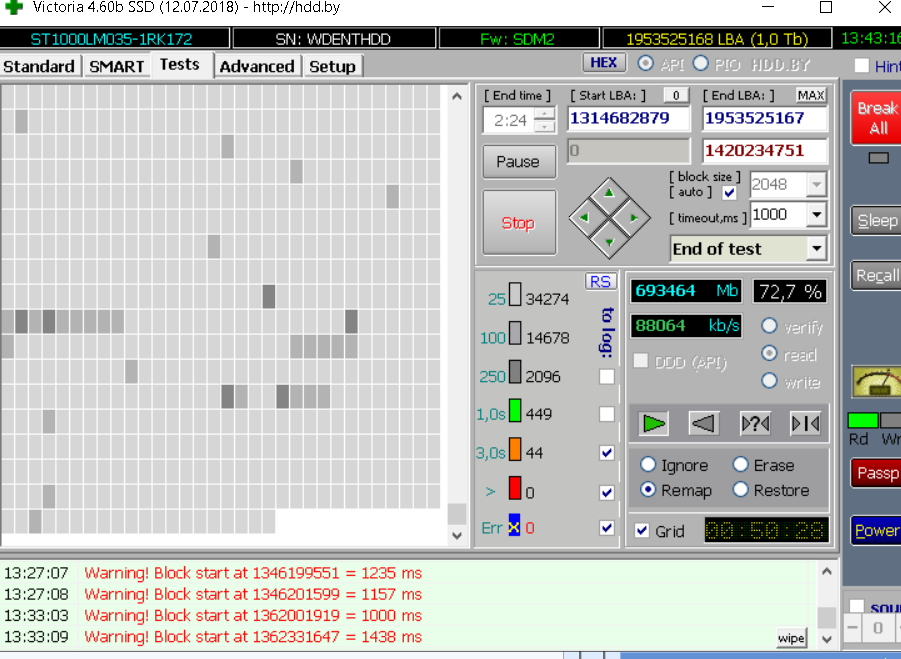Select the Restore radio option
The height and width of the screenshot is (659, 901).
(x=741, y=489)
